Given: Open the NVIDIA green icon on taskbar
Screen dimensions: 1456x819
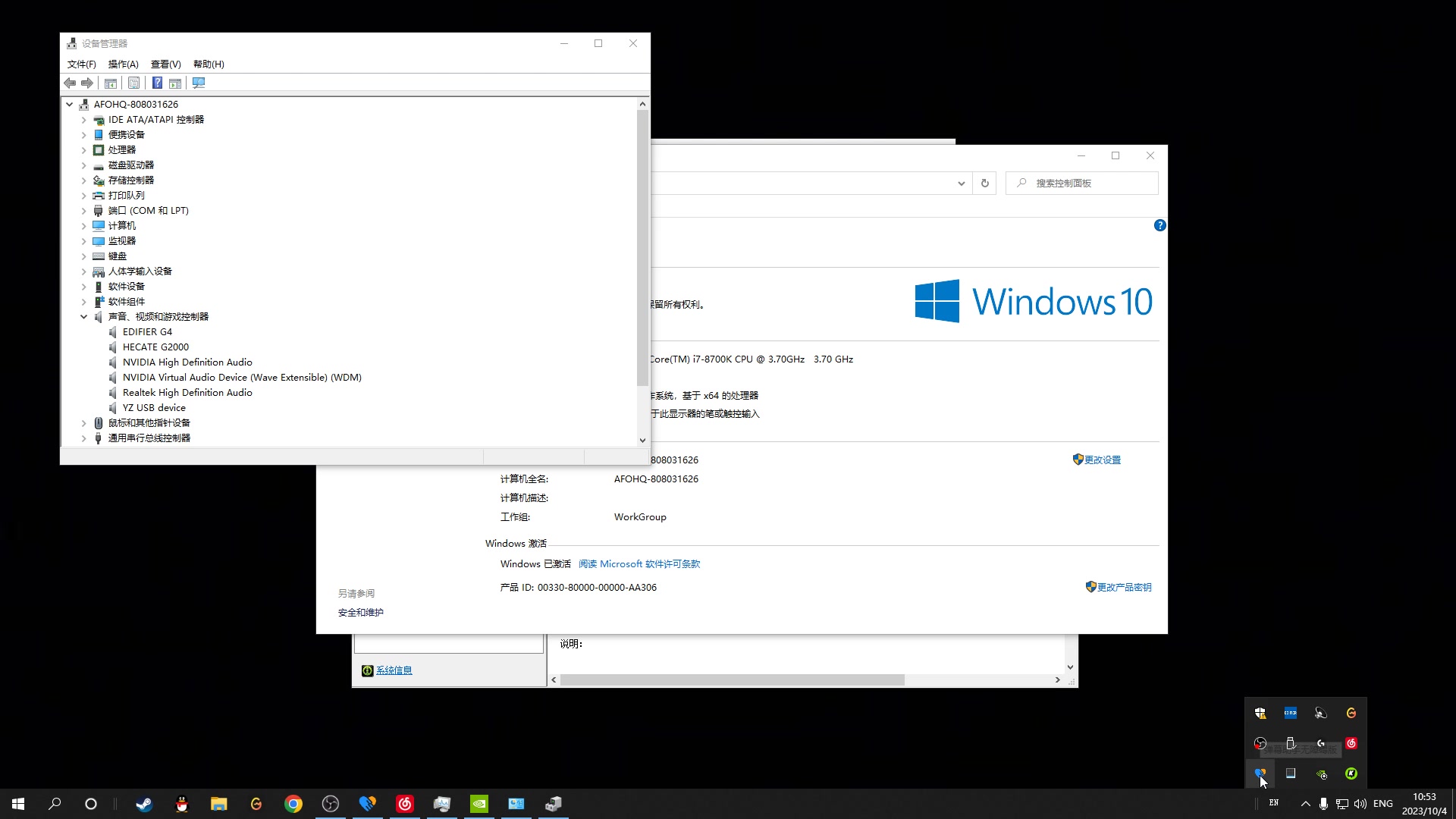Looking at the screenshot, I should click(x=479, y=804).
